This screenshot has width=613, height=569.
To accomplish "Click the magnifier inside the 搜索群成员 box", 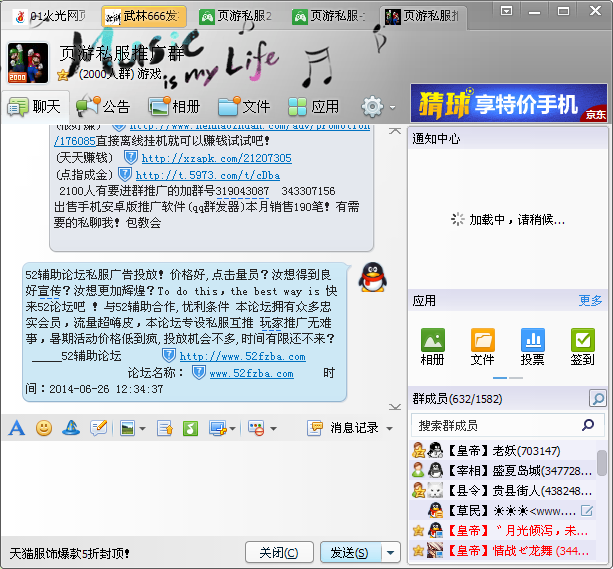I will (x=588, y=425).
